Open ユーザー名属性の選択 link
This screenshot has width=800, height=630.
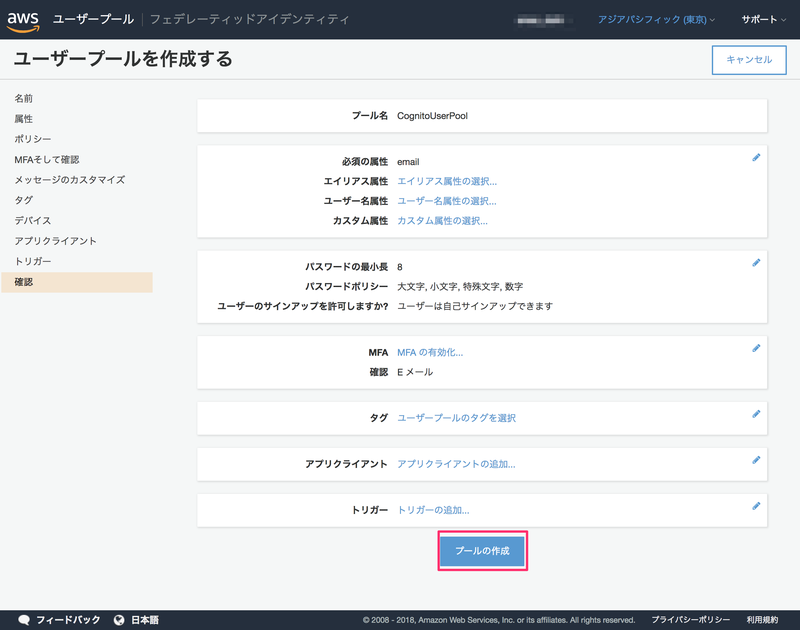point(447,201)
